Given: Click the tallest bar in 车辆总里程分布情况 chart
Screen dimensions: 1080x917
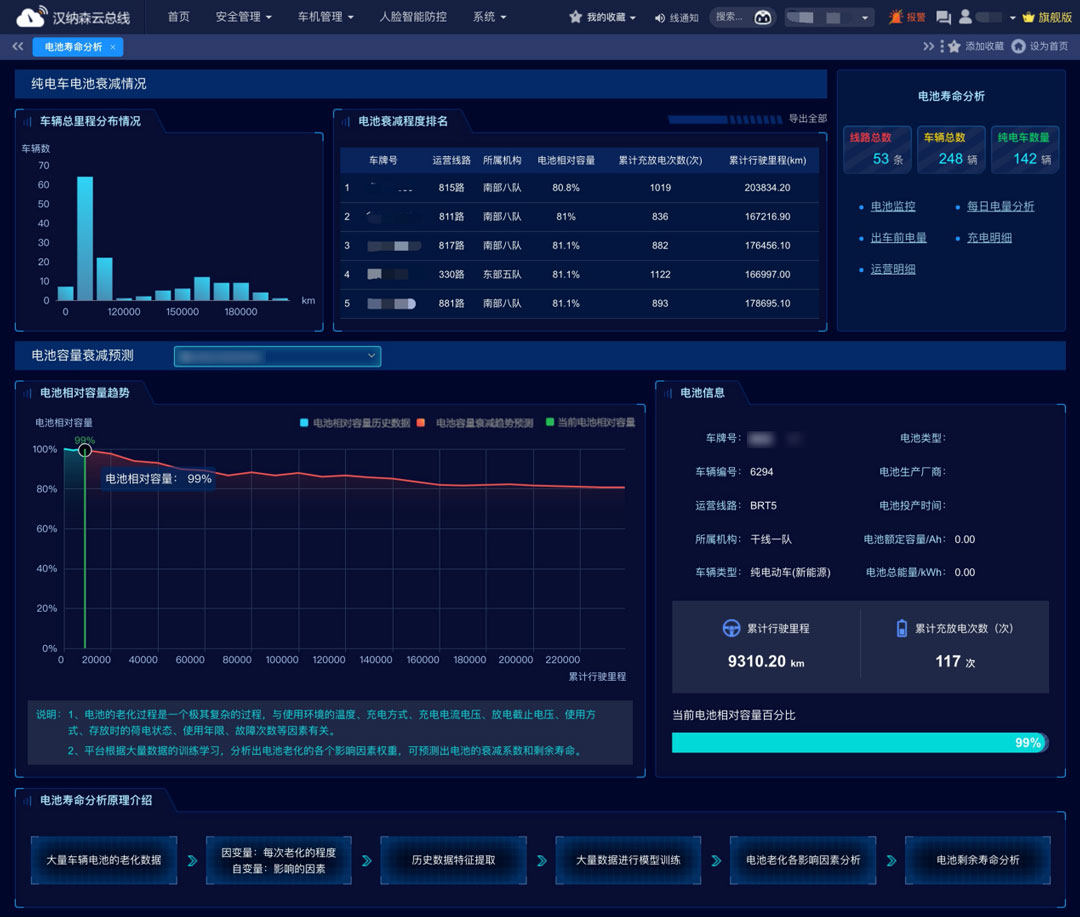Looking at the screenshot, I should tap(85, 238).
